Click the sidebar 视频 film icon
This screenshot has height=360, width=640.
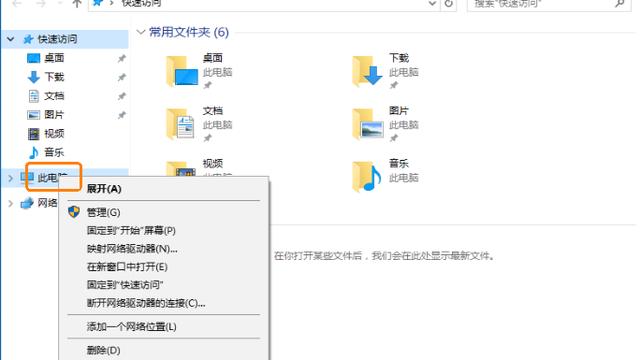[x=33, y=133]
